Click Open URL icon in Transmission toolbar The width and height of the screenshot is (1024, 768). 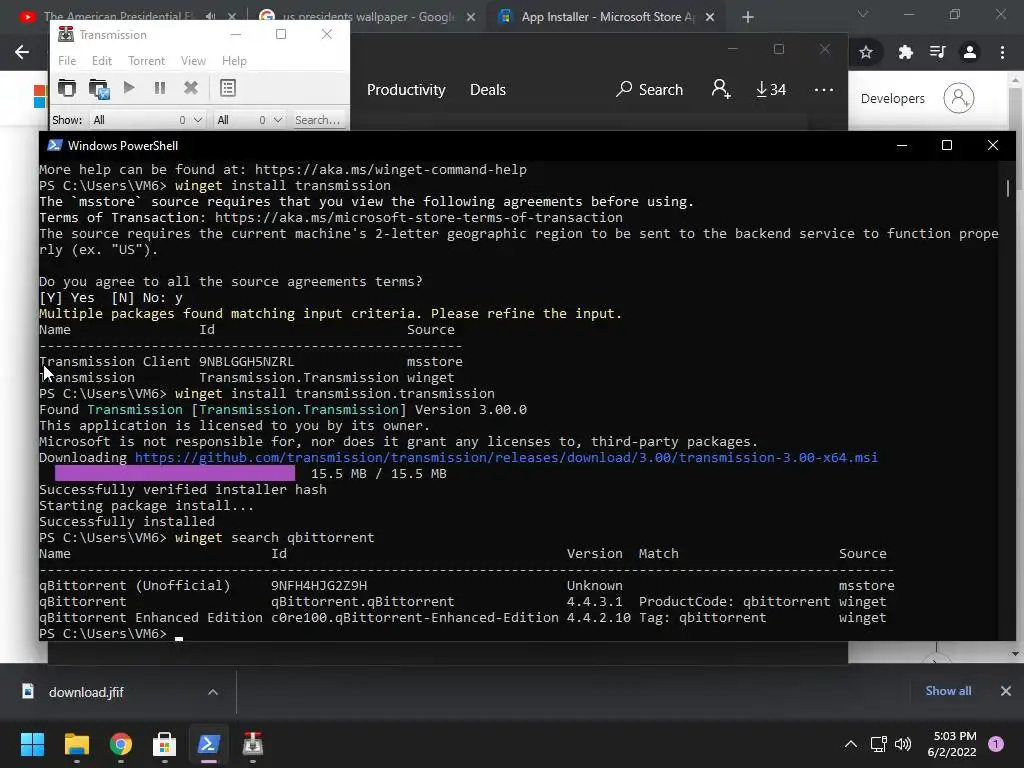(x=99, y=88)
